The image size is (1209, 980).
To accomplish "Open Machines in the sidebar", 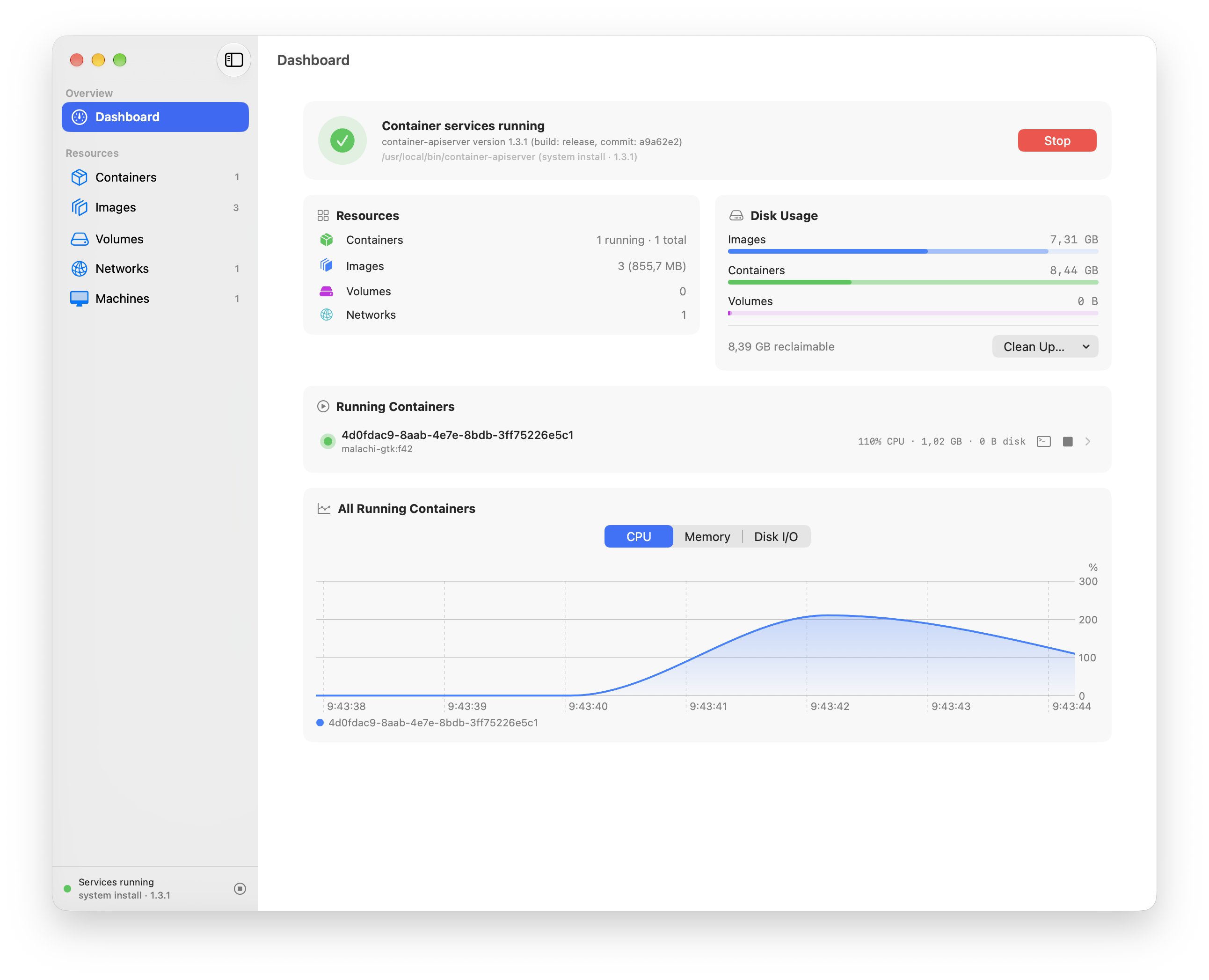I will [x=155, y=299].
